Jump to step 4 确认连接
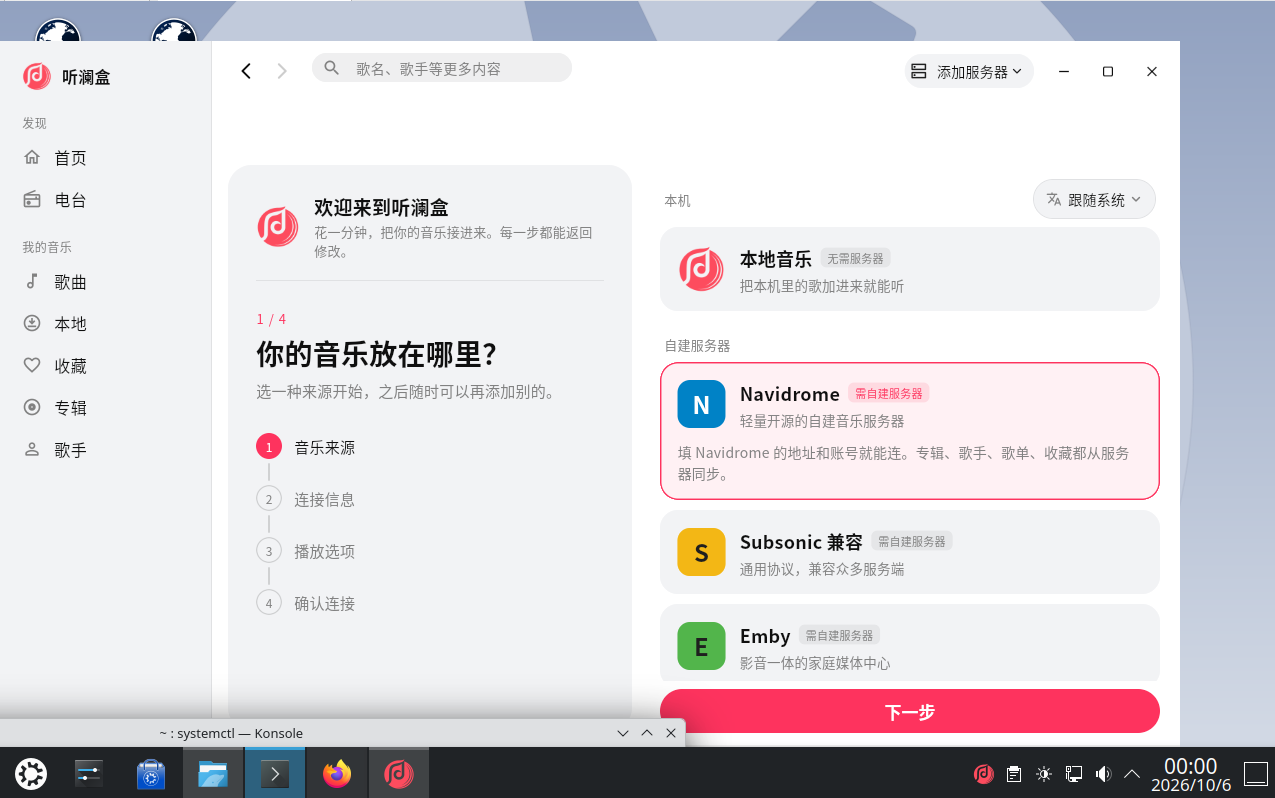This screenshot has width=1275, height=798. pos(306,603)
